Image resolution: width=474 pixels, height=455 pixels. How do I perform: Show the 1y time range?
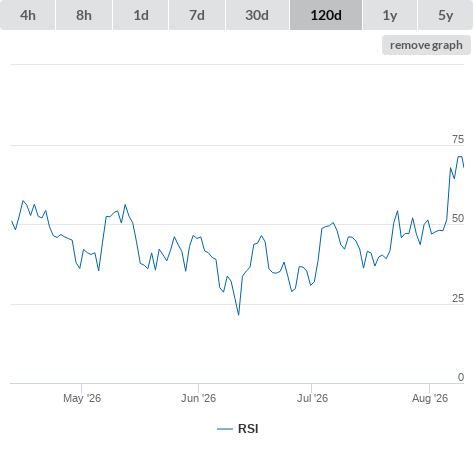coord(390,15)
